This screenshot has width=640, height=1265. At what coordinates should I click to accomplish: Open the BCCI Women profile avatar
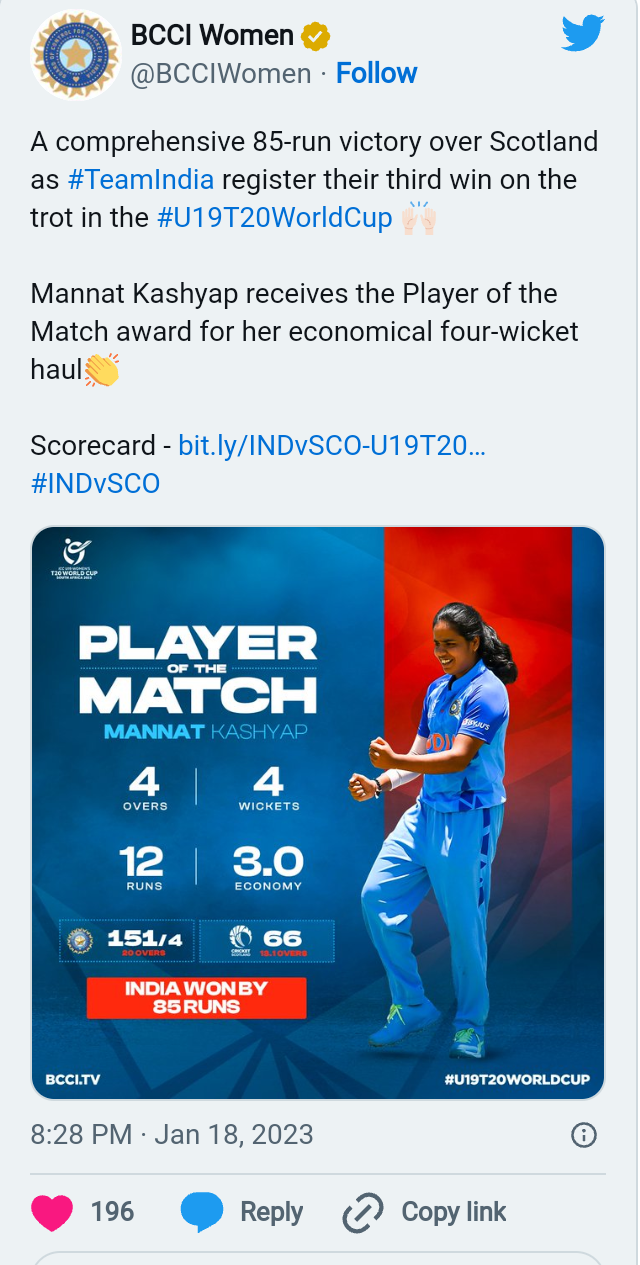tap(75, 54)
